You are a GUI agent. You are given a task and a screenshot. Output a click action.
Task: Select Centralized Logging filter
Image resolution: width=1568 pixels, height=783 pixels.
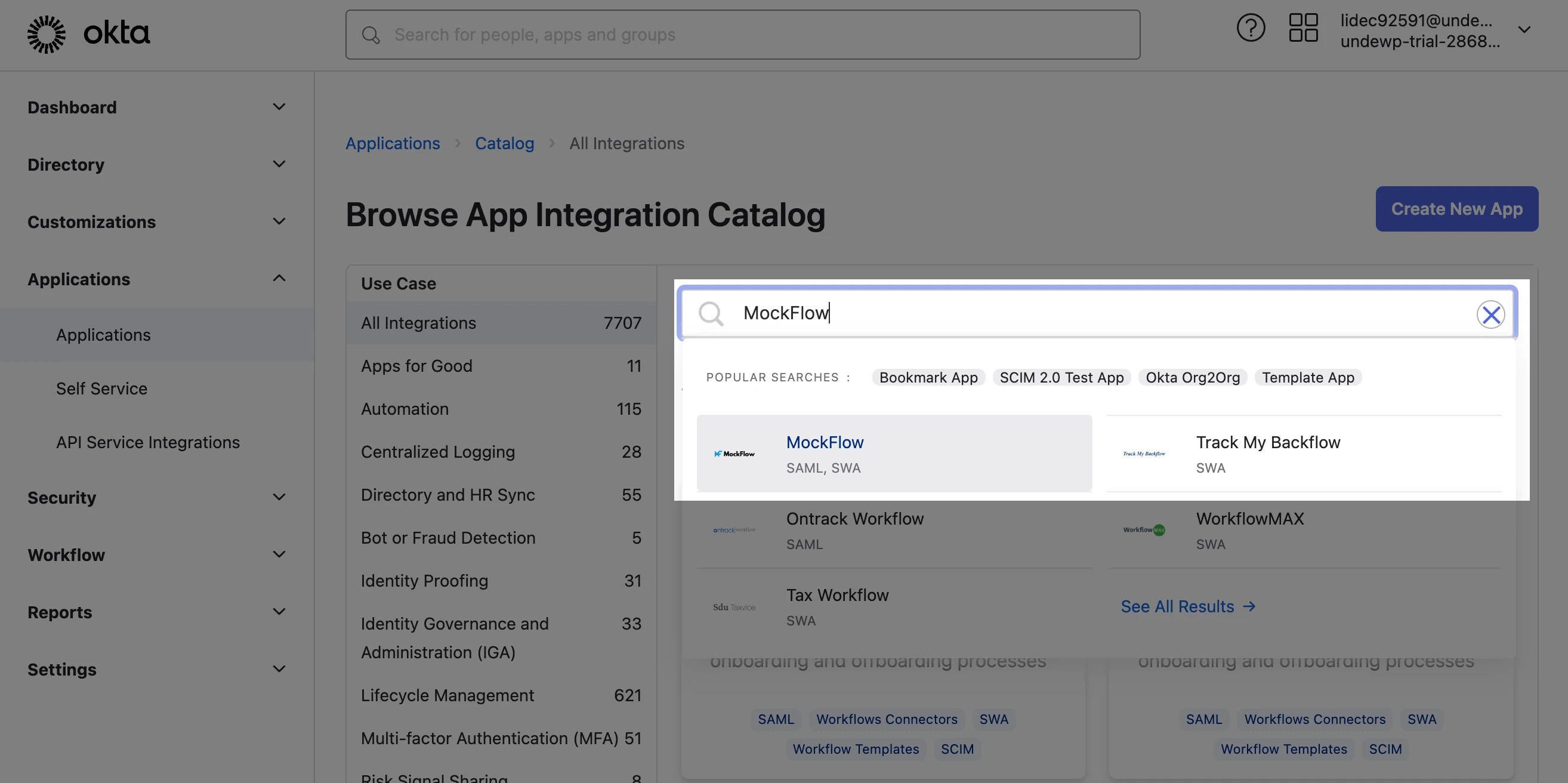pos(502,452)
